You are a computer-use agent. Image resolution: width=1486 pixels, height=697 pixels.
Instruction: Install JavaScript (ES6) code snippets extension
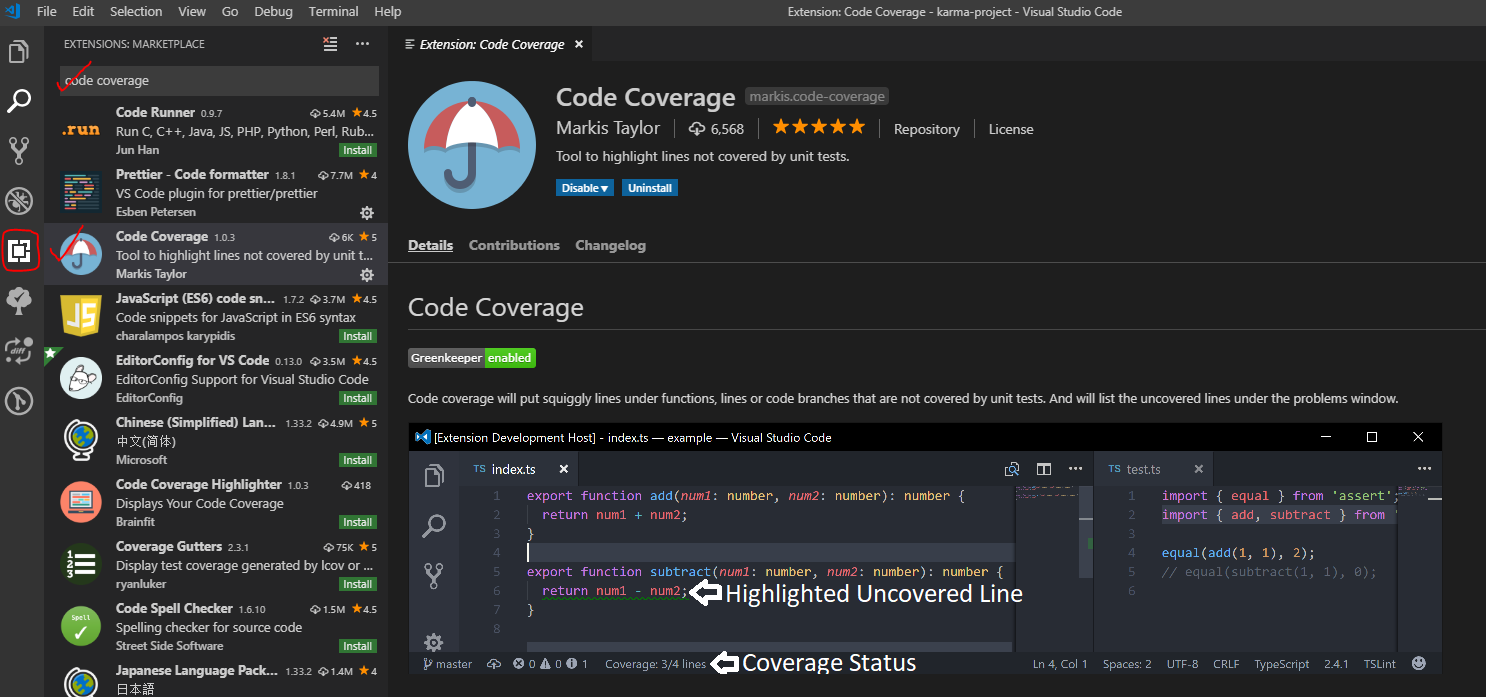pyautogui.click(x=357, y=336)
